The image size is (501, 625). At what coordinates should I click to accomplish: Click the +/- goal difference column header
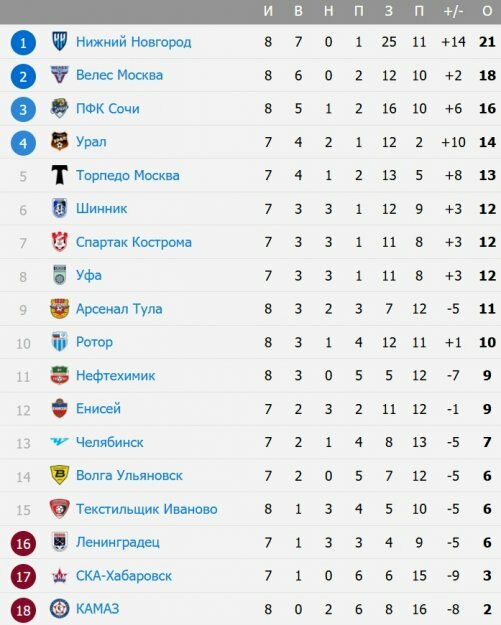pos(454,11)
